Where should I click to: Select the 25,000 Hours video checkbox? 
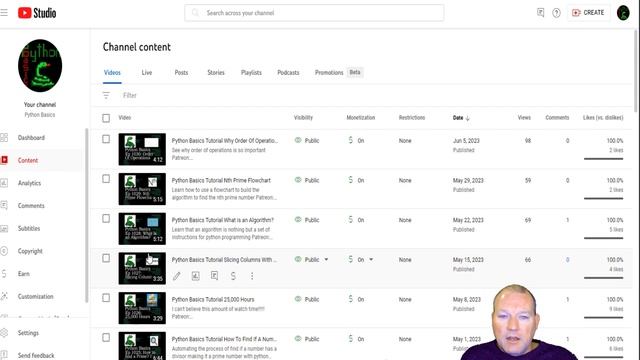(x=106, y=298)
